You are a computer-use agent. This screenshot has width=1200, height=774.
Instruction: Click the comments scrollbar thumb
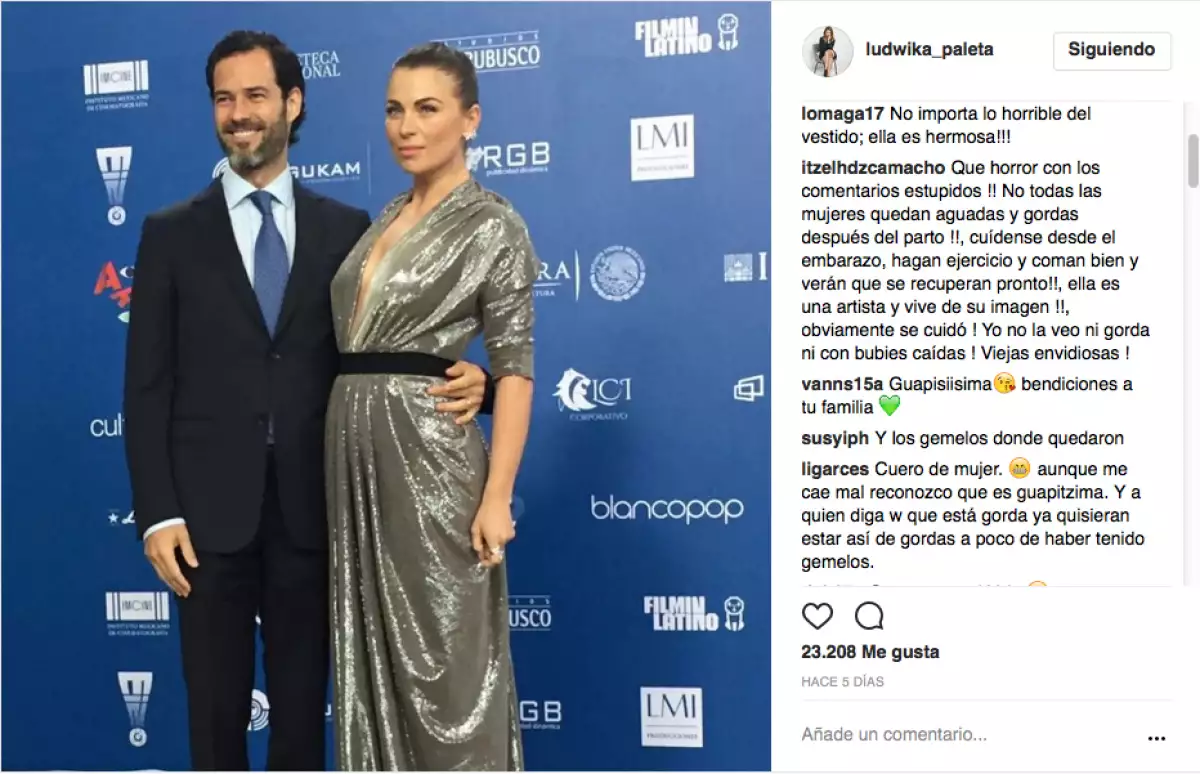(1192, 161)
